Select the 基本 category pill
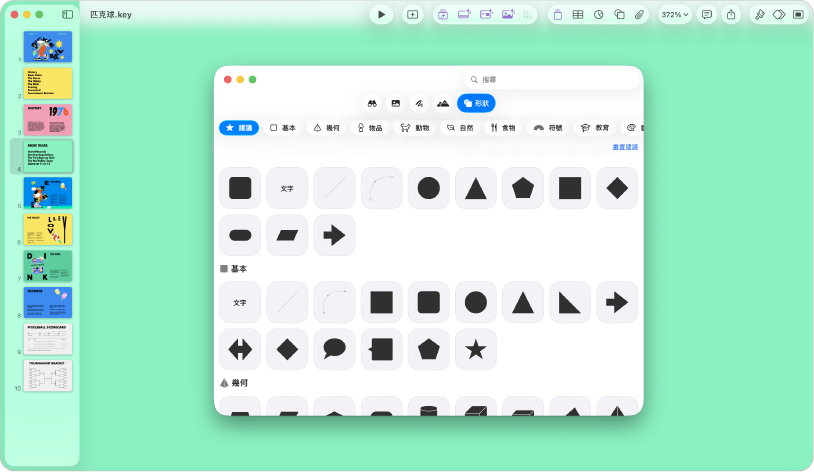Screen dimensions: 814x473 [283, 128]
